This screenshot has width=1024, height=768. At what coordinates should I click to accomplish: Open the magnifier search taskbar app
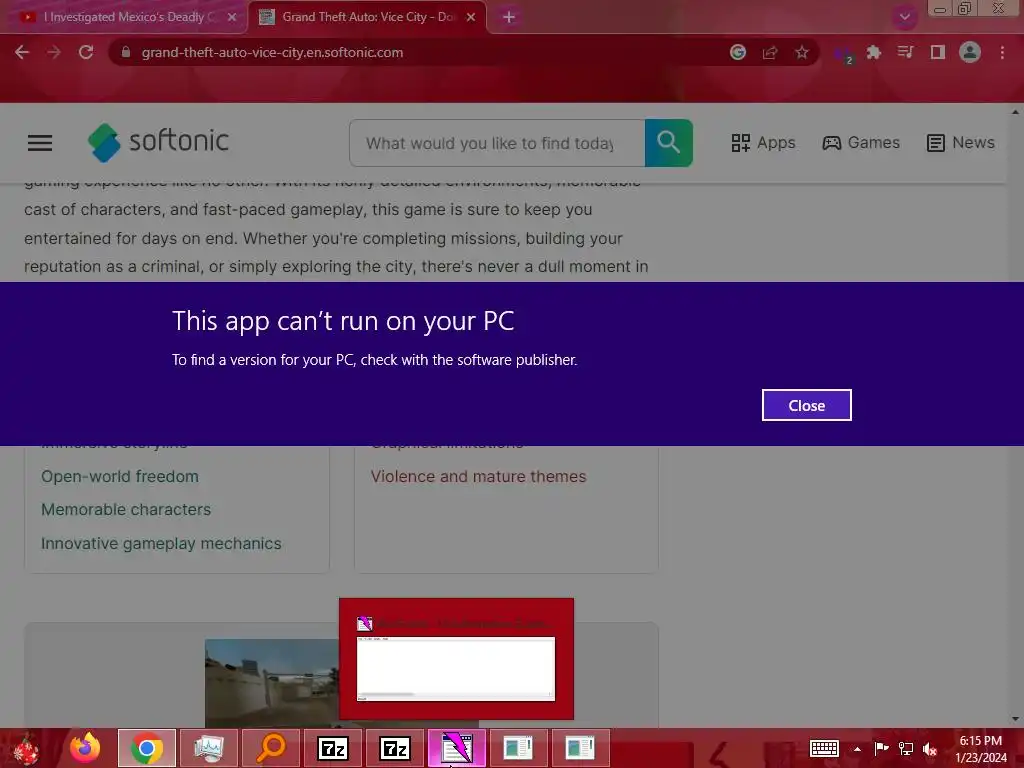click(271, 748)
